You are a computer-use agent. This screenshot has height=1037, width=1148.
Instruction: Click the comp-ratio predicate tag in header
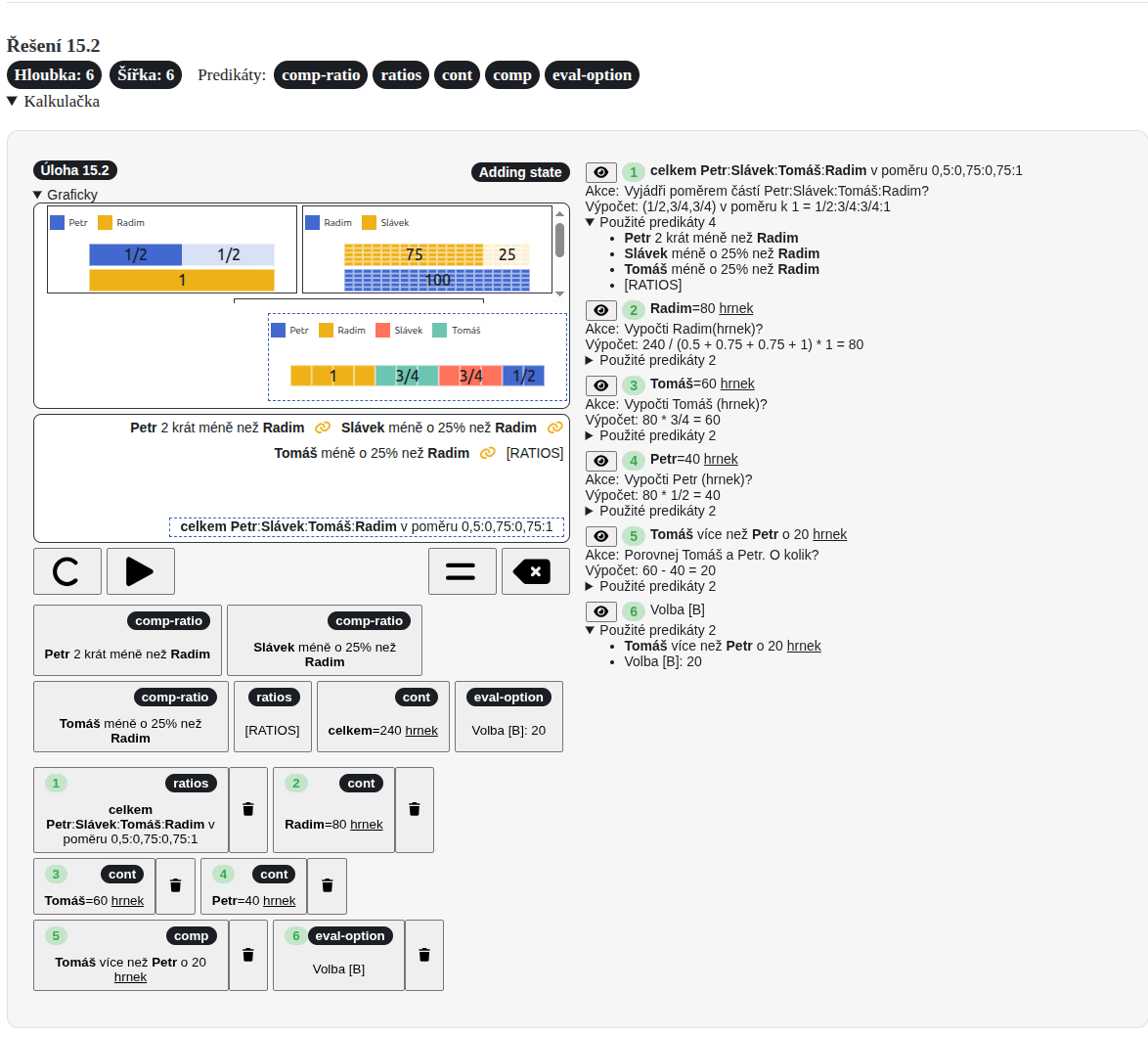click(x=321, y=75)
